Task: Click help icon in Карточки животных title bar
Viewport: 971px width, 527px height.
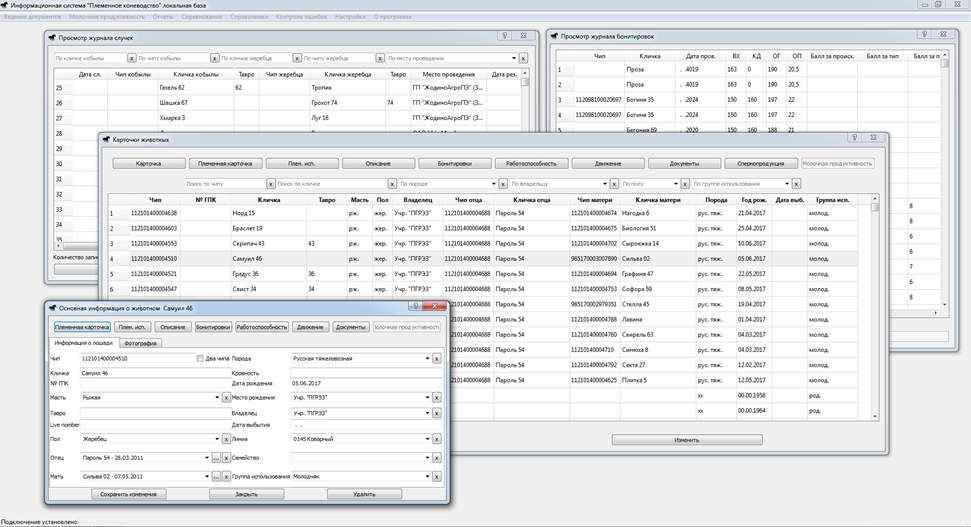Action: point(855,138)
